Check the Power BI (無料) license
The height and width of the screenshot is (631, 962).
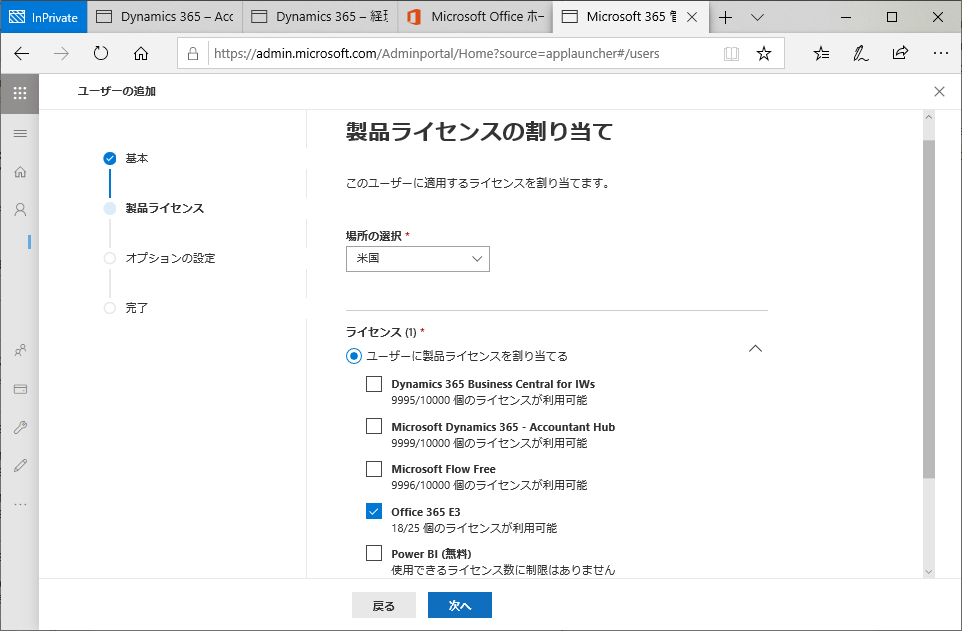point(374,553)
